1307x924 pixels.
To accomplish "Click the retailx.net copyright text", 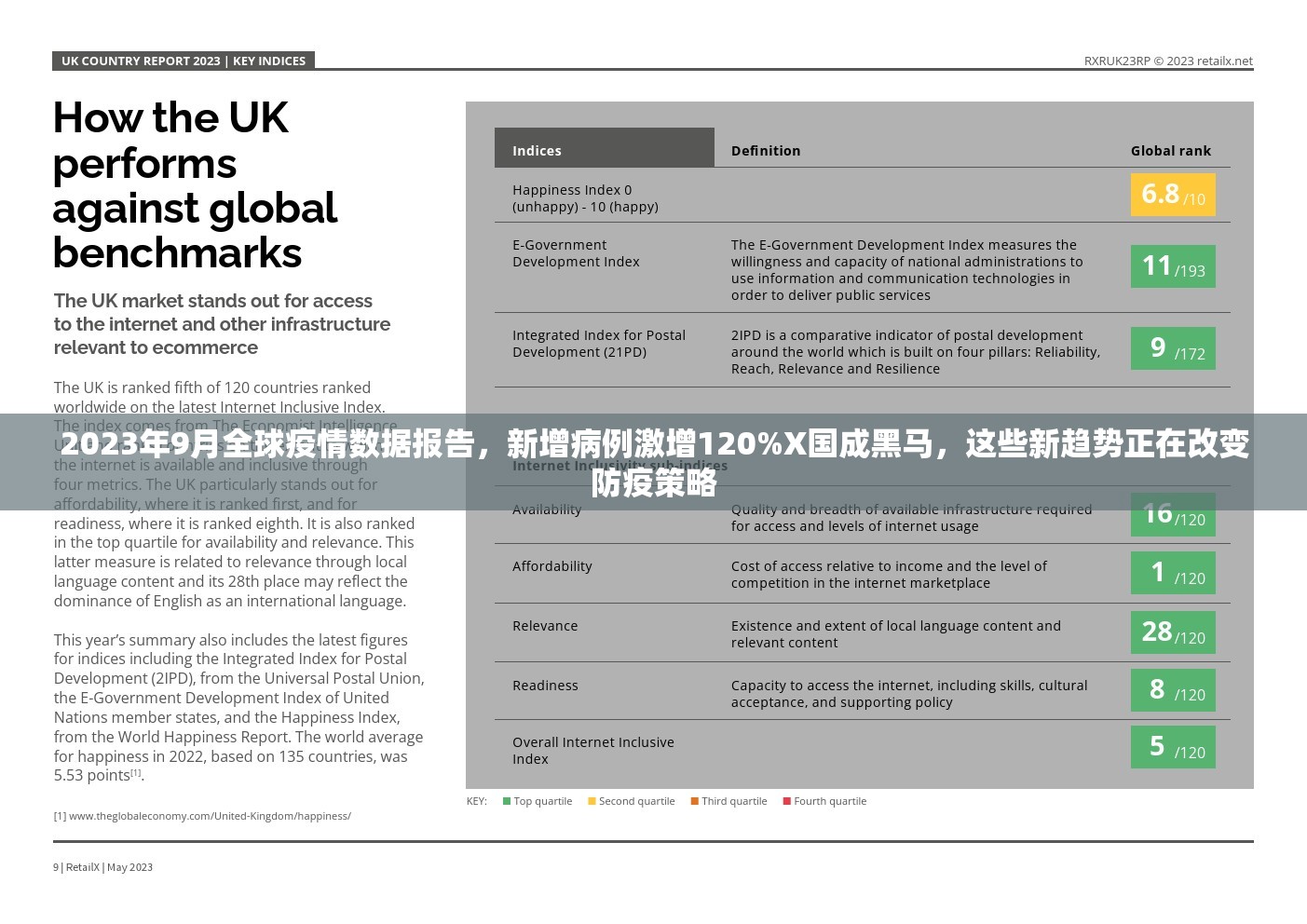I will click(x=1167, y=61).
